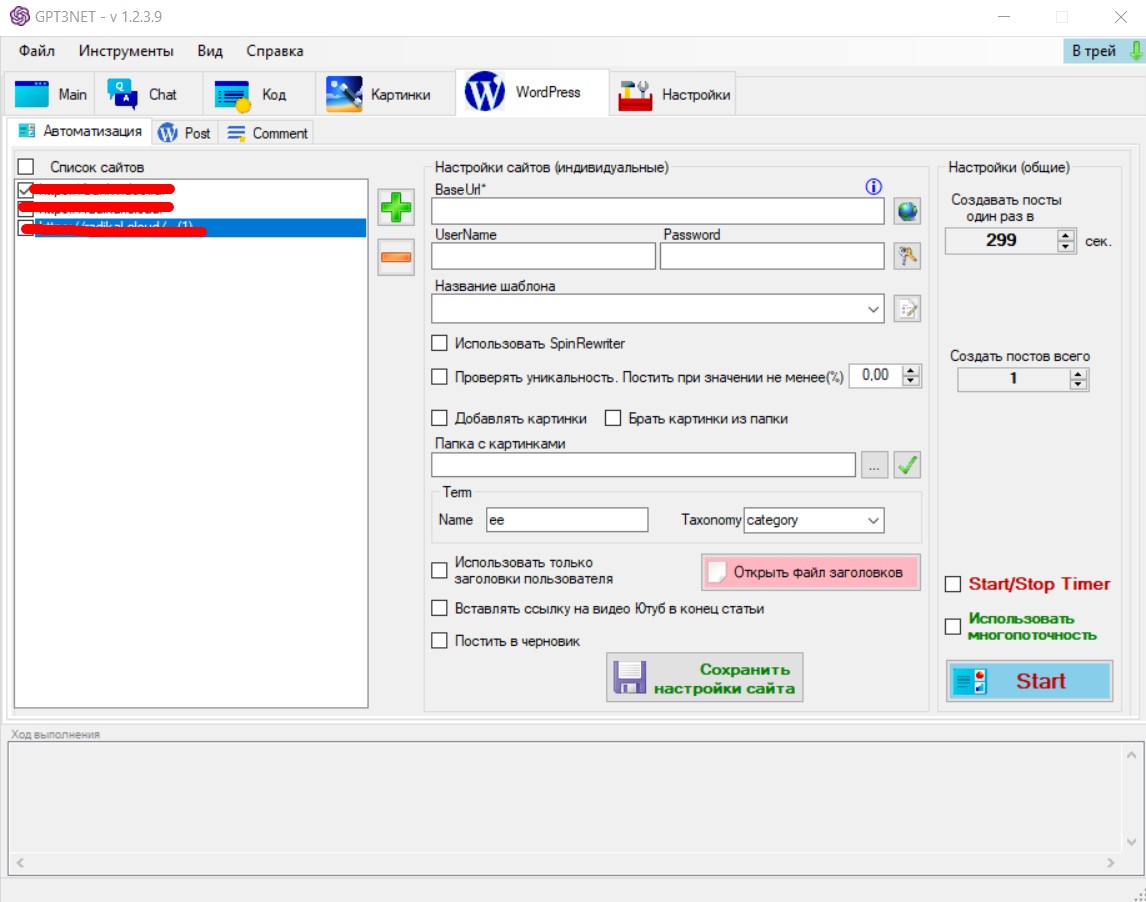Open the Файл menu

tap(37, 50)
